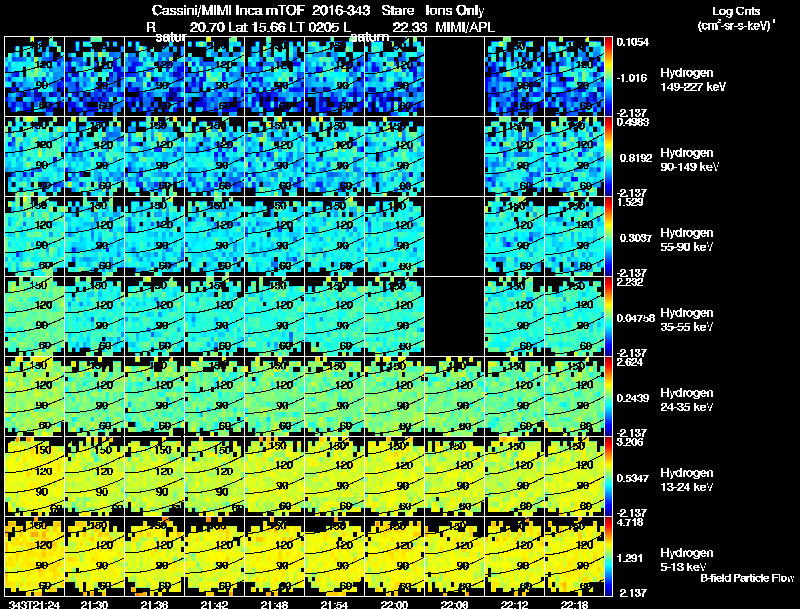Viewport: 800px width, 609px height.
Task: Click the 'Hydrogen 35-55 keV' row label
Action: pyautogui.click(x=687, y=320)
